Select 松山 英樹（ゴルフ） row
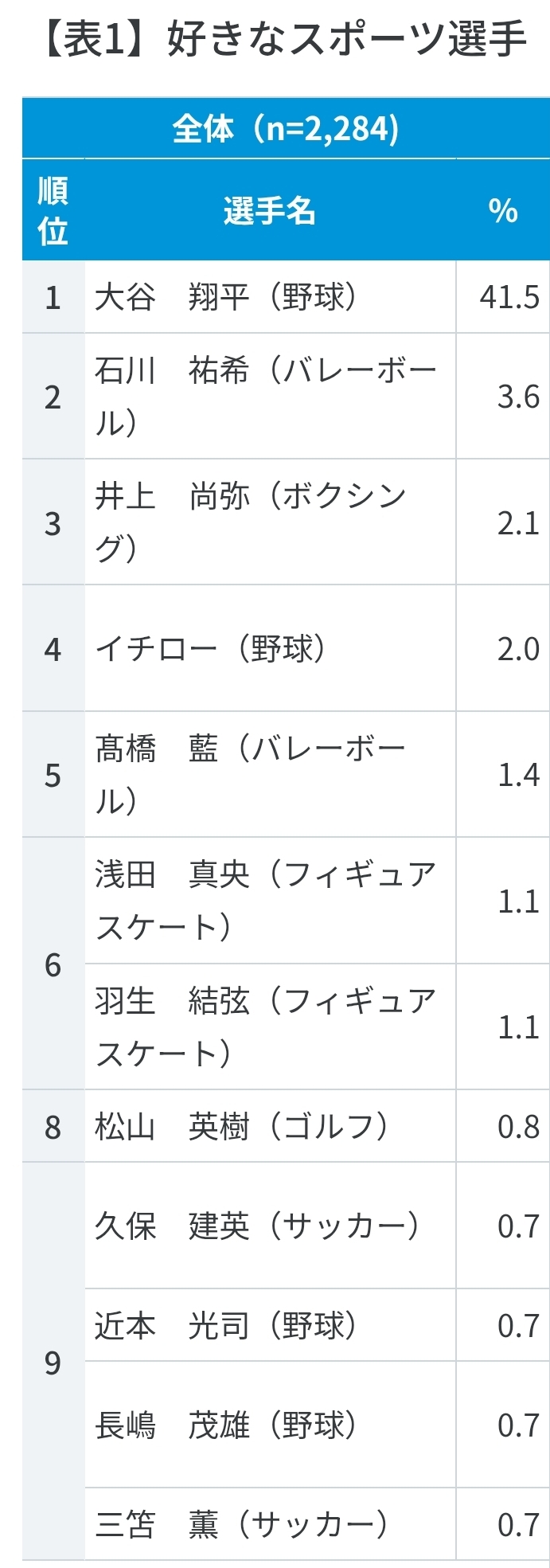550x1568 pixels. pos(241,1127)
